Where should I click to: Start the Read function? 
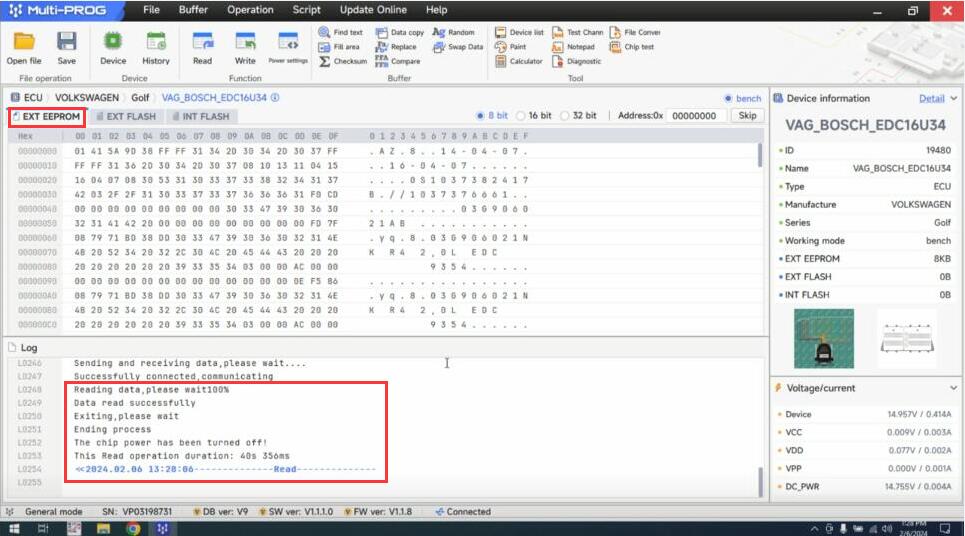pos(202,48)
